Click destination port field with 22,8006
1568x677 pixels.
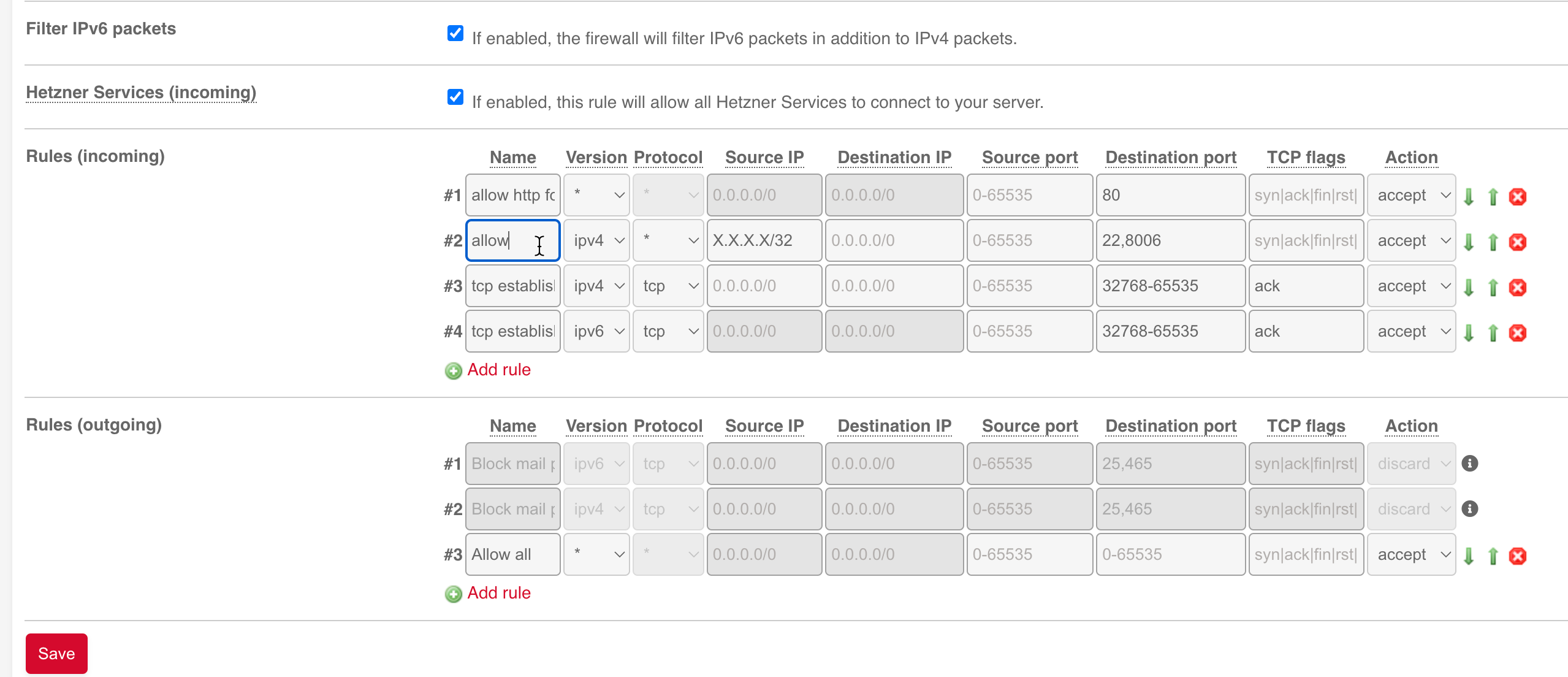pyautogui.click(x=1171, y=240)
